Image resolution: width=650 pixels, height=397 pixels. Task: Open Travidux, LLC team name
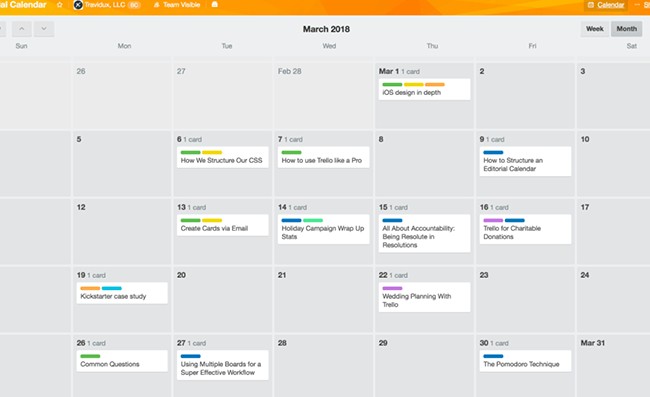[105, 5]
